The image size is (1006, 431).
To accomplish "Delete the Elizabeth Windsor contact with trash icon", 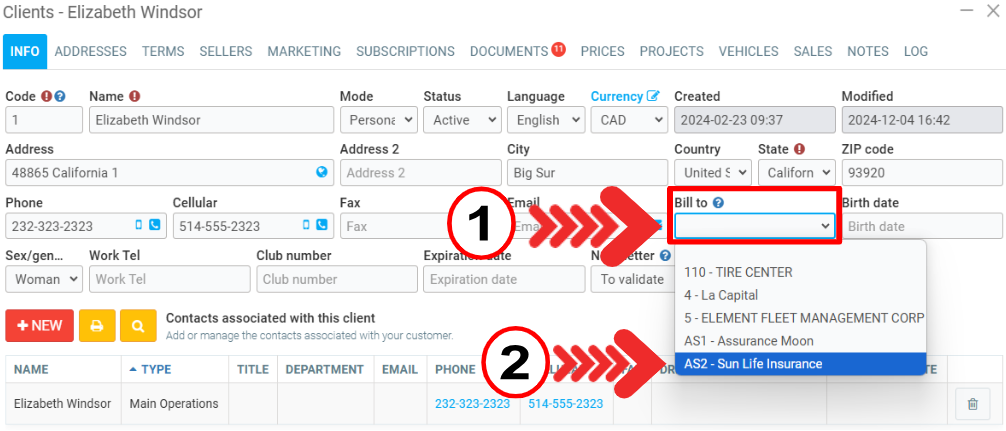I will tap(971, 404).
